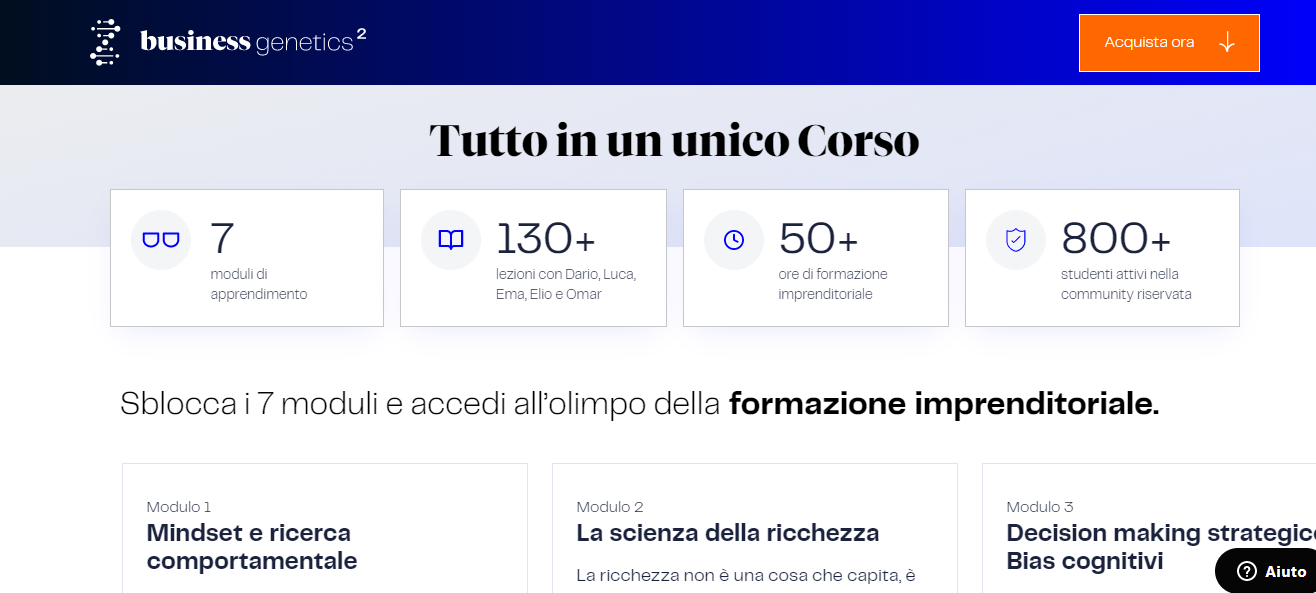
Task: Open Modulo 2 La scienza della ricchezza
Action: [x=727, y=533]
